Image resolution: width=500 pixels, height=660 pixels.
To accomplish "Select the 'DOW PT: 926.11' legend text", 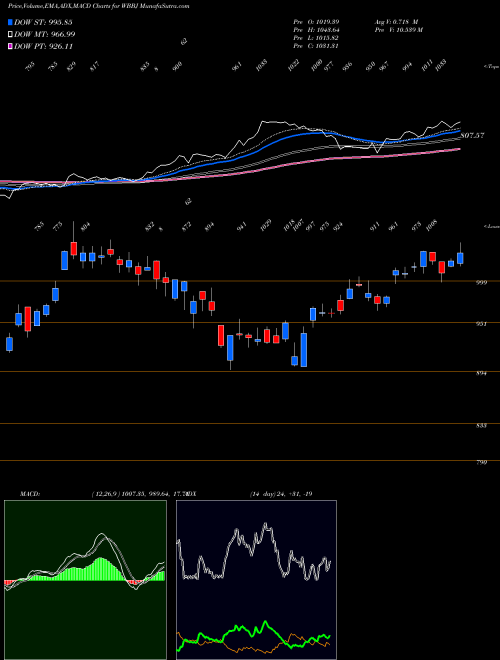I will pos(43,46).
